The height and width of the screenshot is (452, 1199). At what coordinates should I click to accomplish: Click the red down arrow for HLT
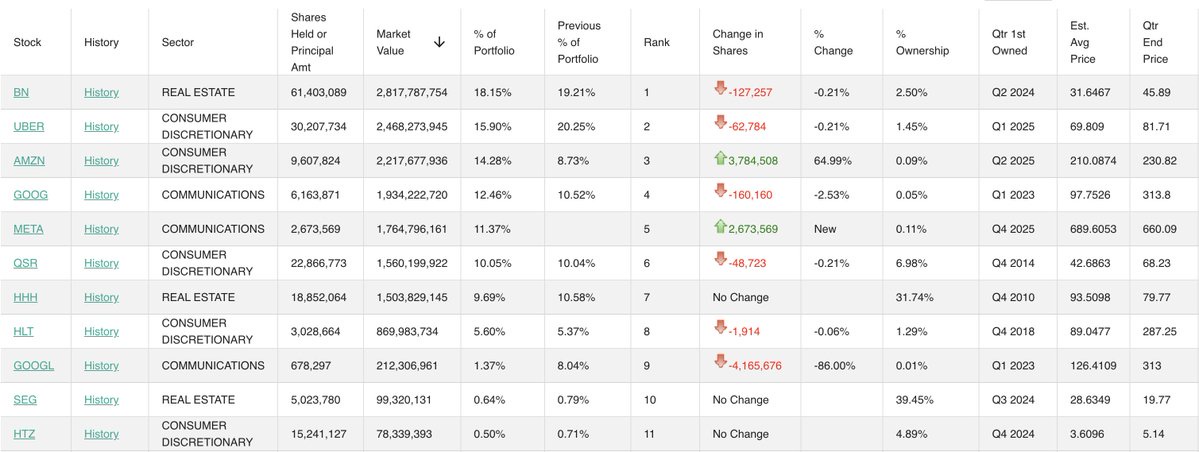tap(719, 329)
